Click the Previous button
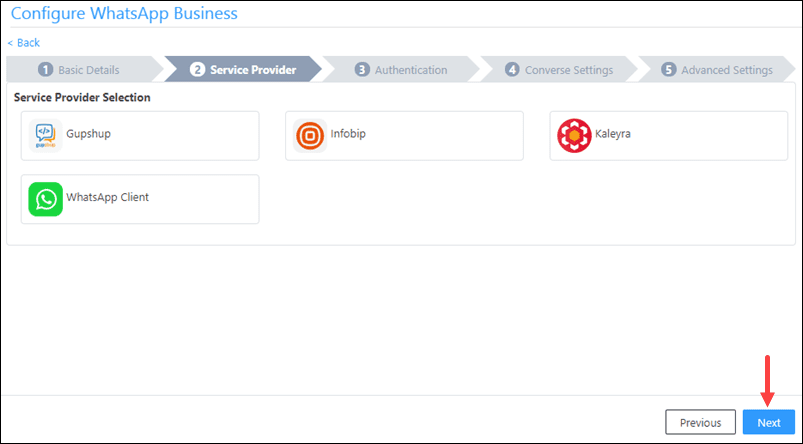 pos(701,422)
